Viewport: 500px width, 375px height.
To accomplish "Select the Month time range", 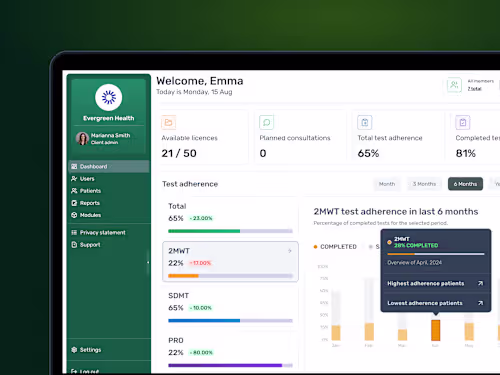I will tap(387, 184).
